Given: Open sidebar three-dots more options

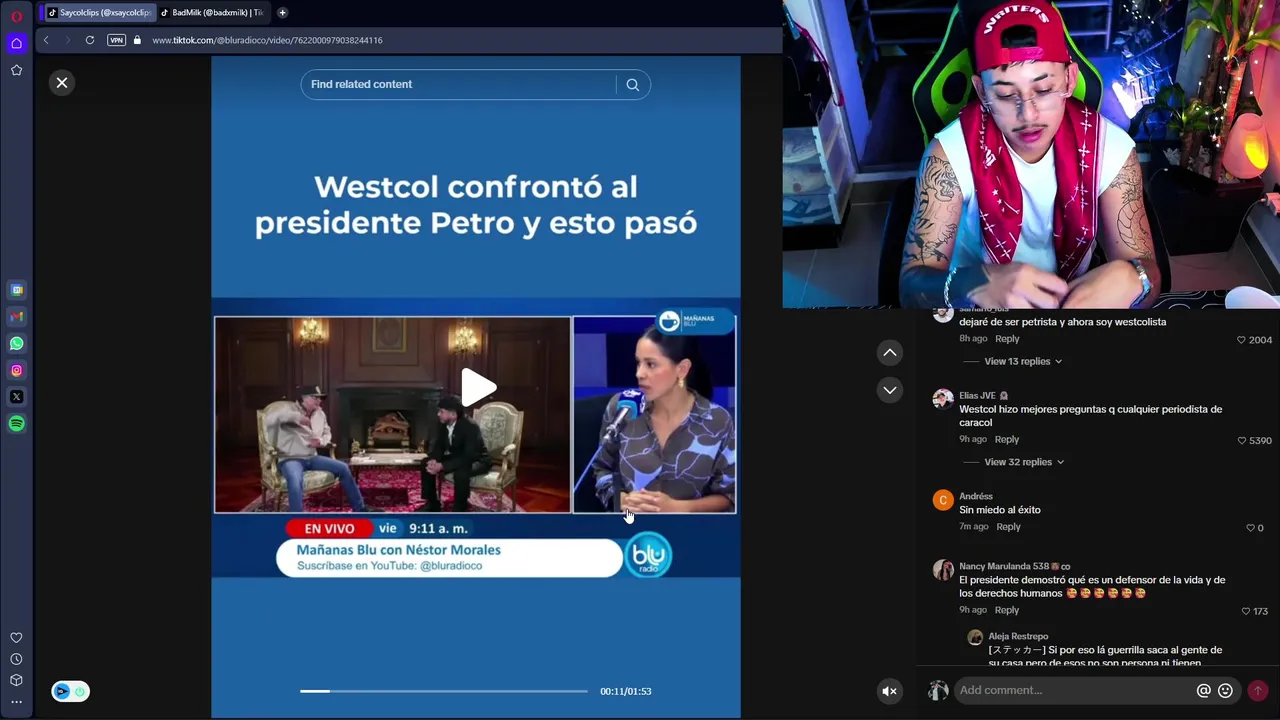Looking at the screenshot, I should [16, 702].
